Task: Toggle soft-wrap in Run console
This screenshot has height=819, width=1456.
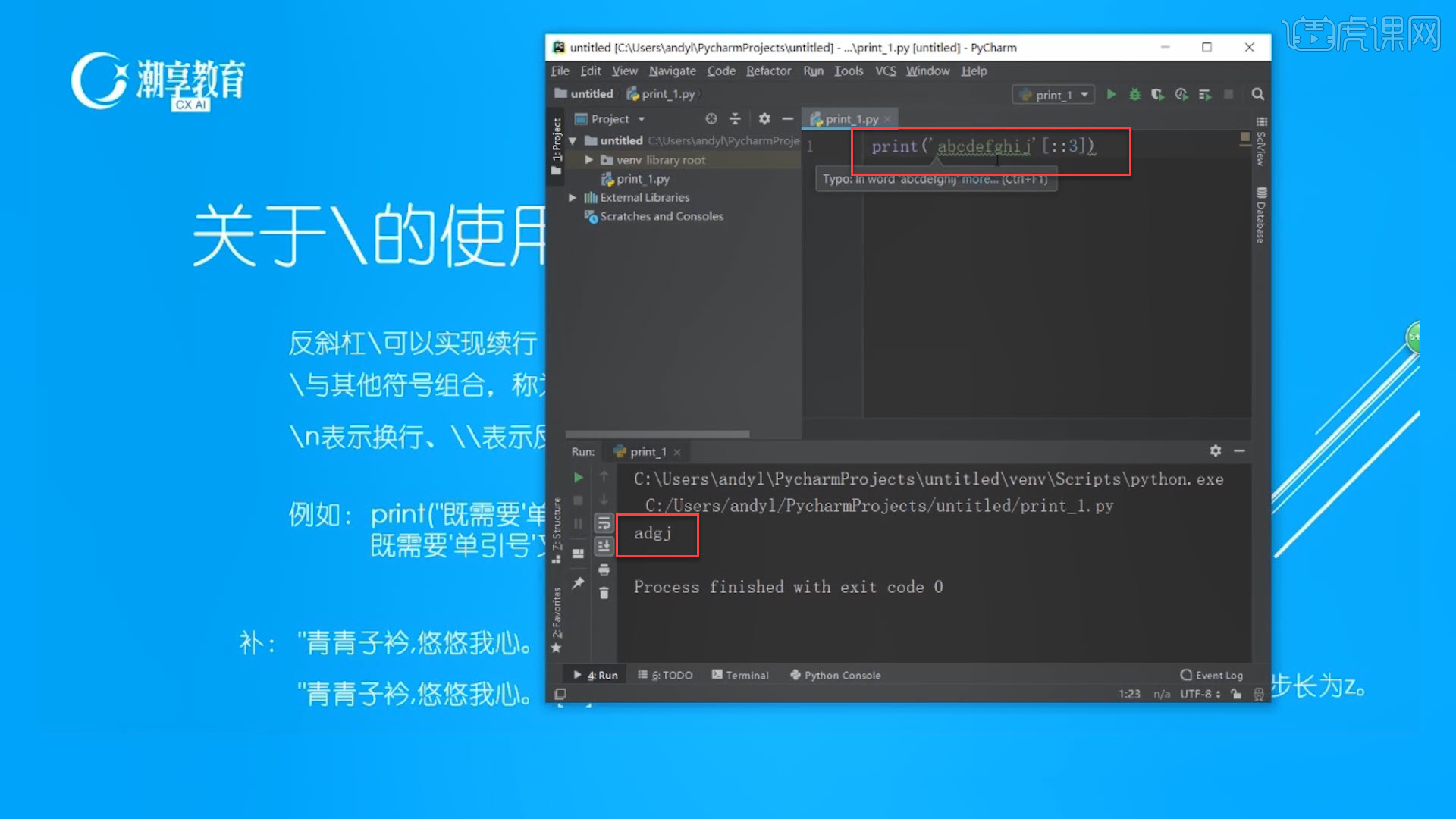Action: point(604,523)
